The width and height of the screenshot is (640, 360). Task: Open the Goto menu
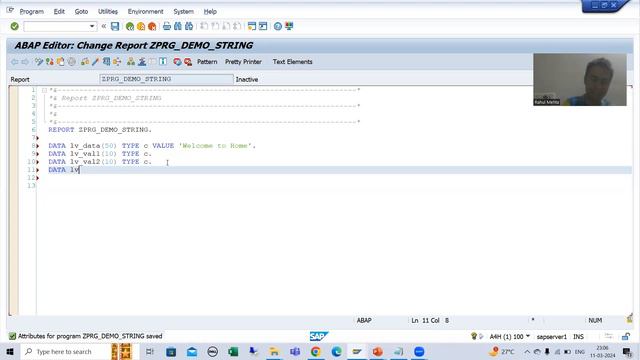click(81, 11)
